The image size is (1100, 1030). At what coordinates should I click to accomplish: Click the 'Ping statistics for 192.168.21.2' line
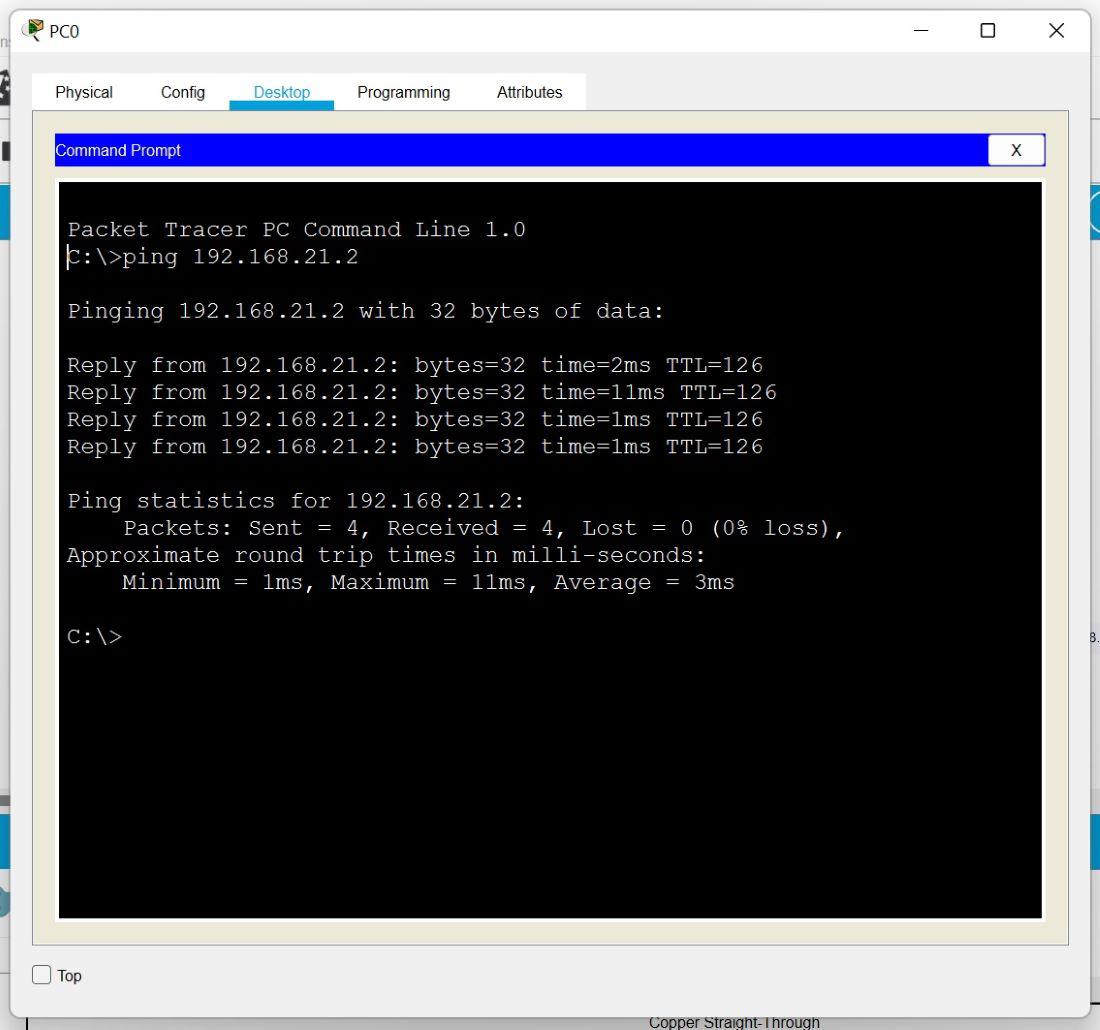pyautogui.click(x=295, y=501)
